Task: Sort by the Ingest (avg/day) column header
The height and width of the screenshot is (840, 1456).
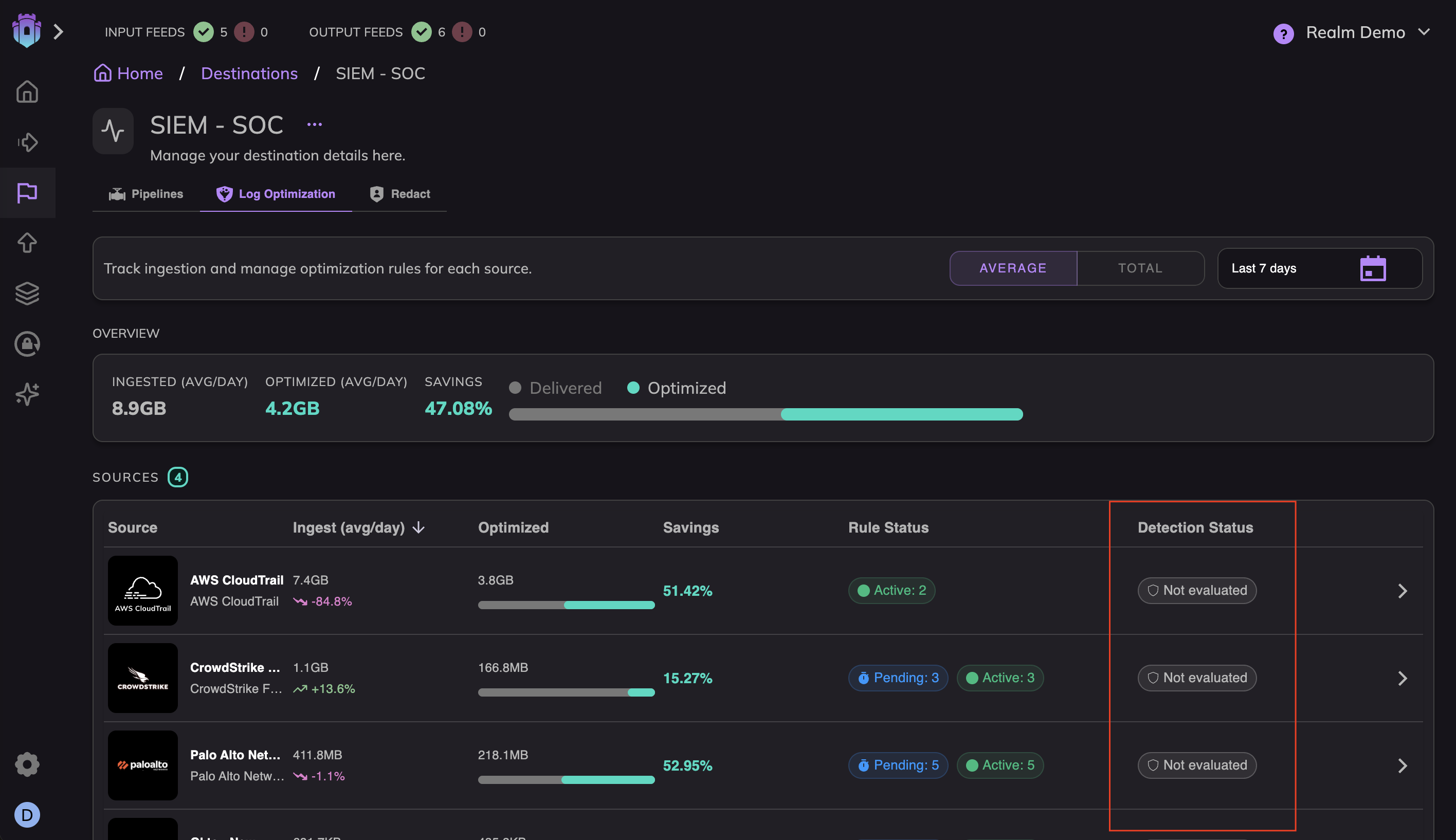Action: pos(349,527)
